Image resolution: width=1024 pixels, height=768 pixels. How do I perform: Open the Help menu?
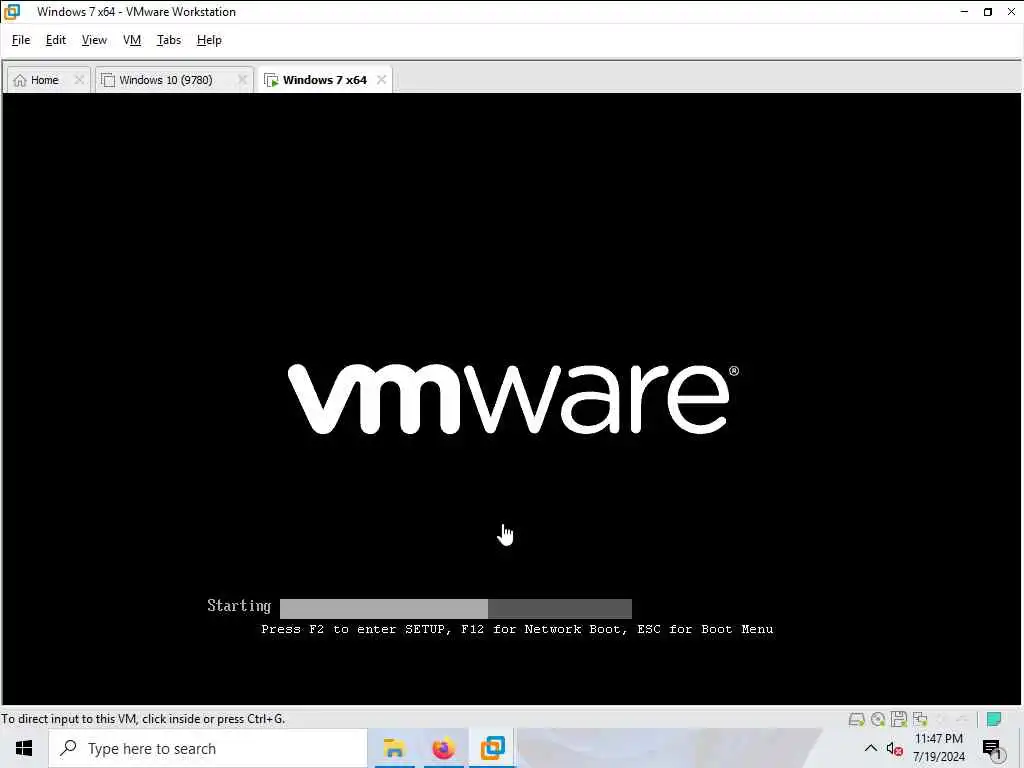click(x=209, y=40)
